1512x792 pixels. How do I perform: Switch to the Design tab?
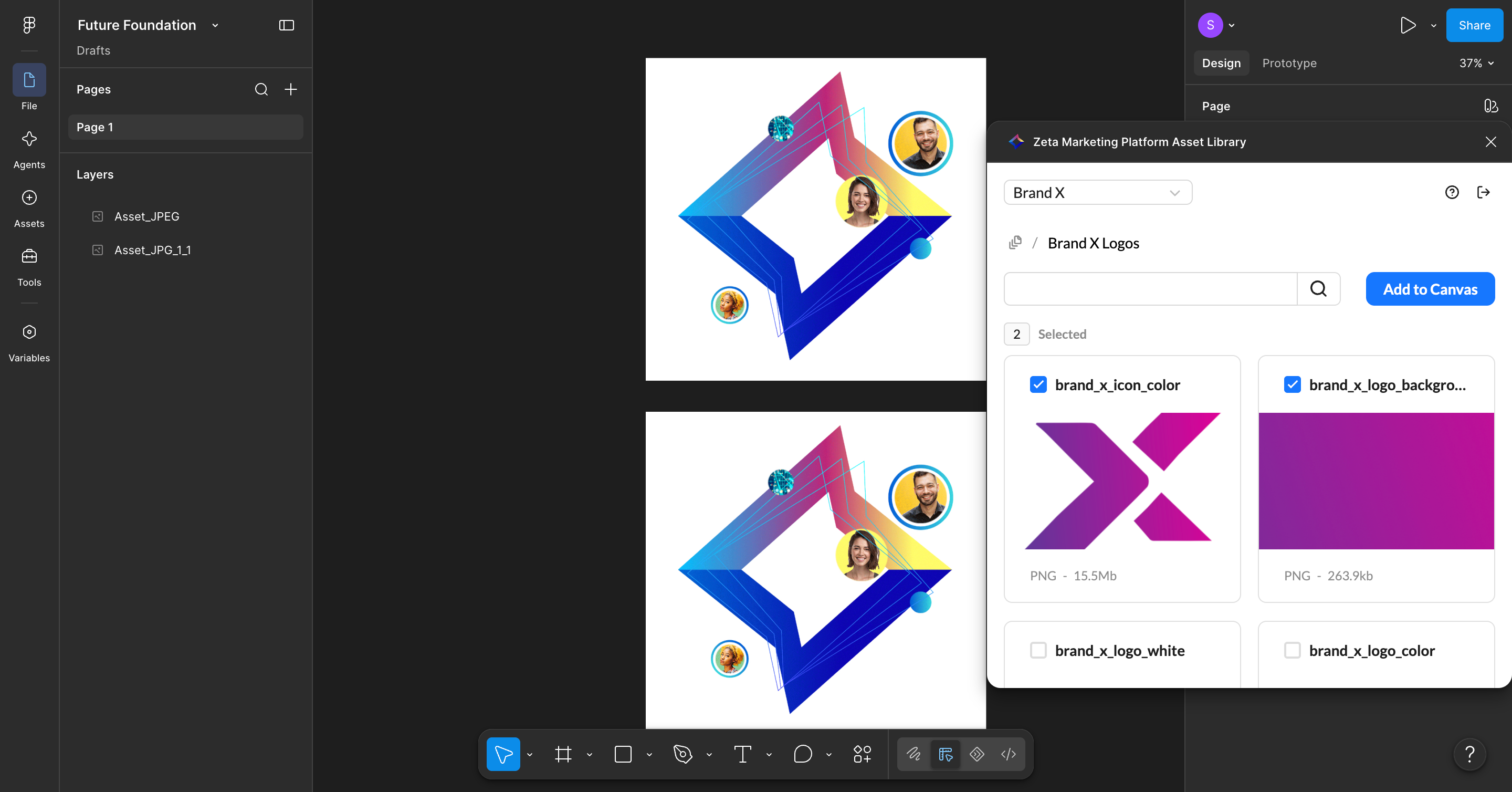click(x=1222, y=64)
